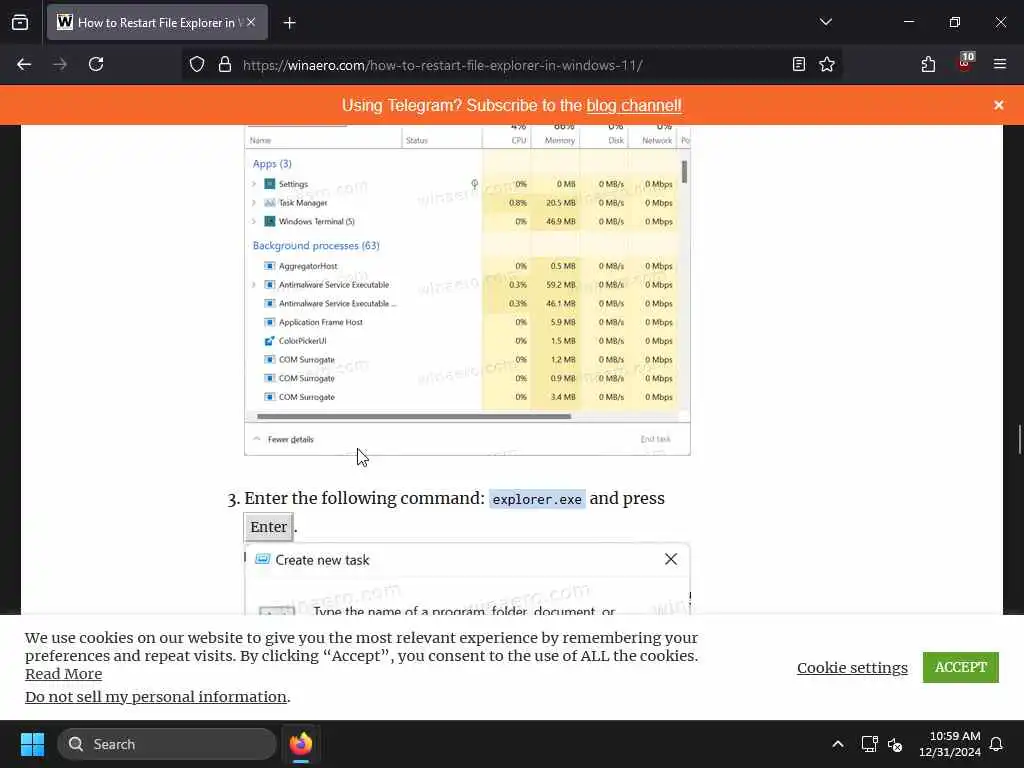1024x768 pixels.
Task: Click the Create new task dialog image
Action: (467, 579)
